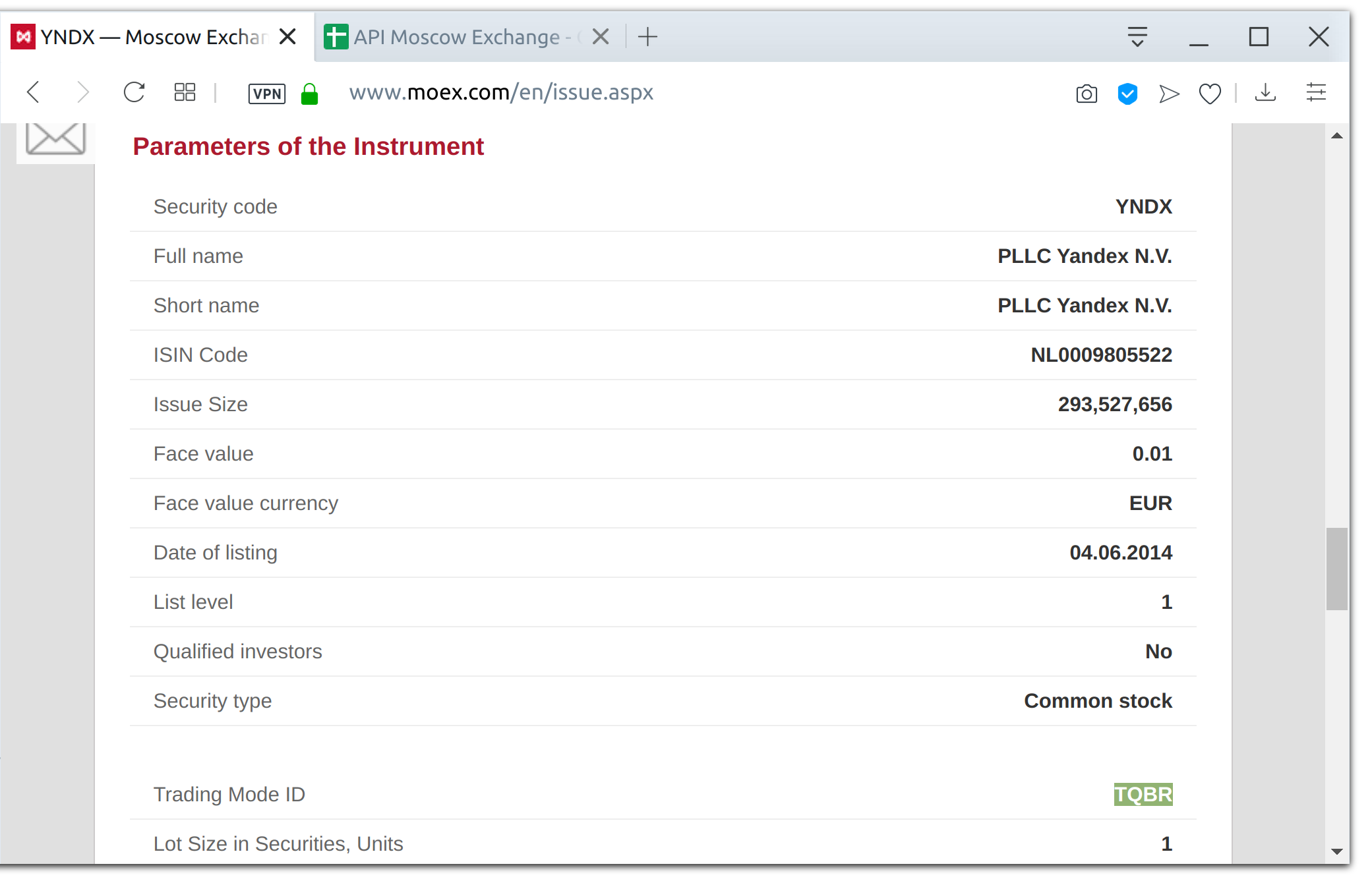Switch to API Moscow Exchange tab

455,37
